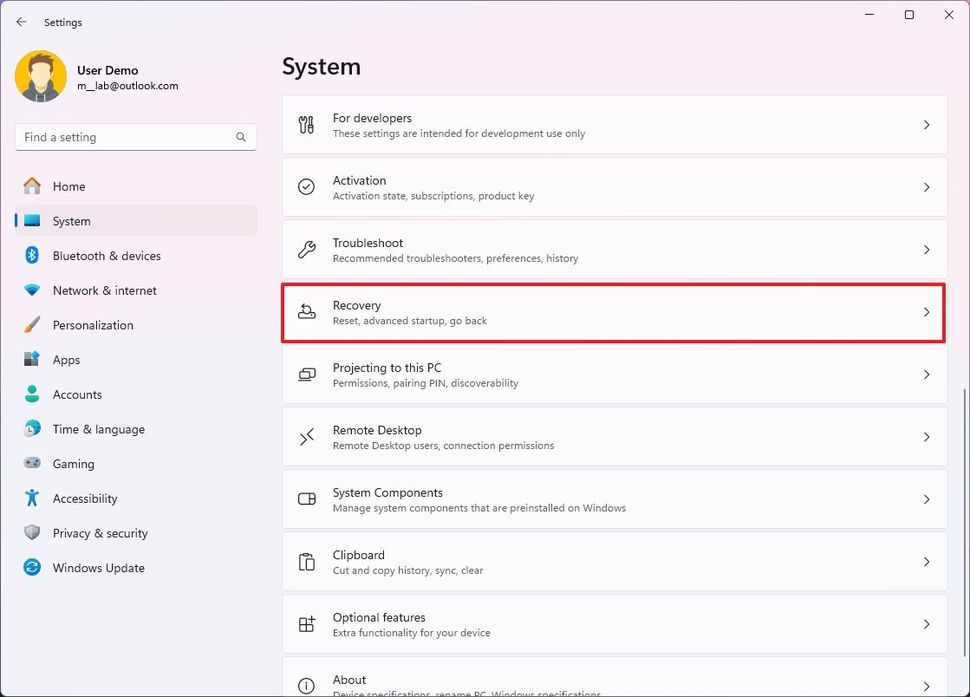Go to Bluetooth & devices section
The image size is (970, 697).
tap(106, 256)
